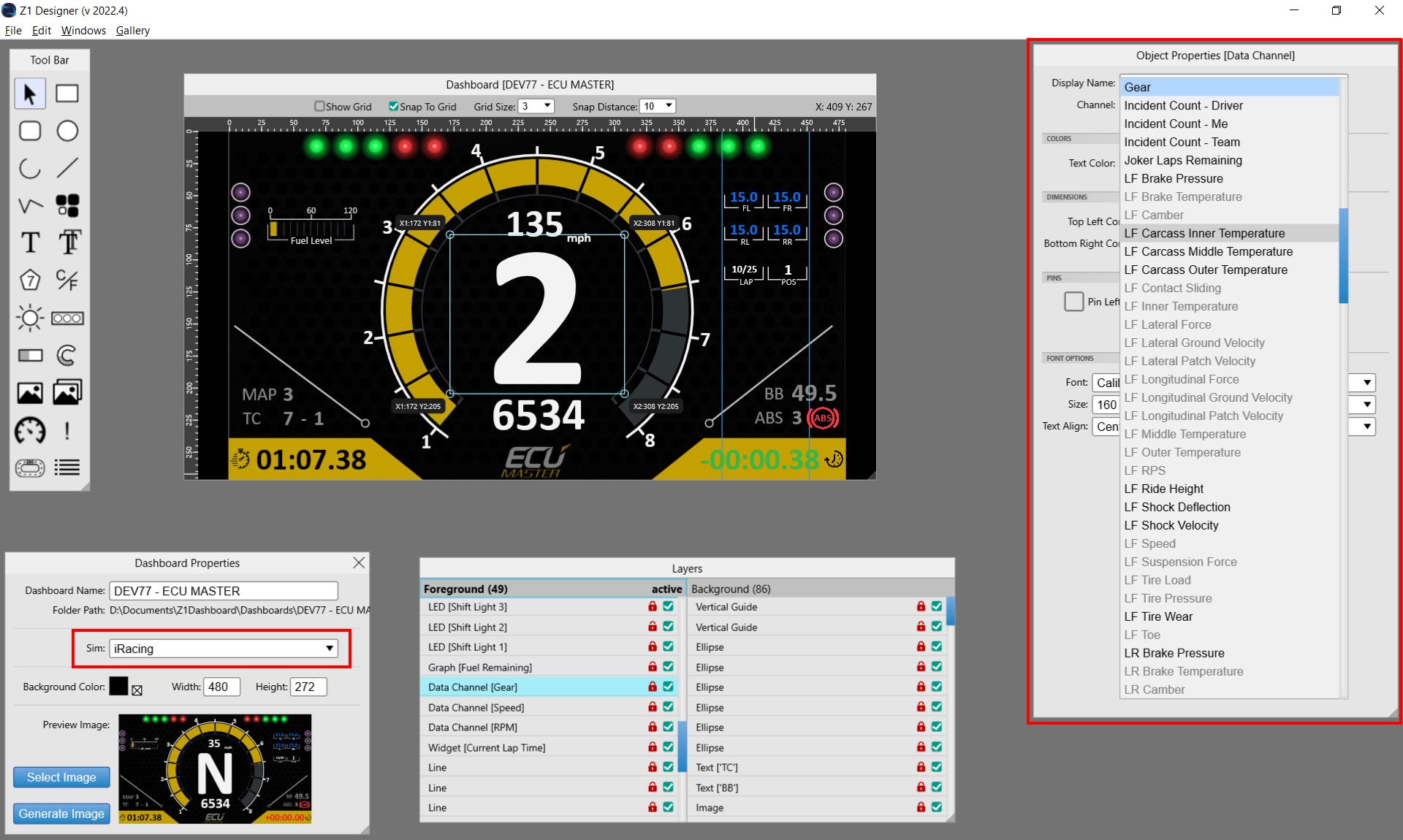The height and width of the screenshot is (840, 1403).
Task: Toggle the Snap To Grid checkbox
Action: pyautogui.click(x=394, y=106)
